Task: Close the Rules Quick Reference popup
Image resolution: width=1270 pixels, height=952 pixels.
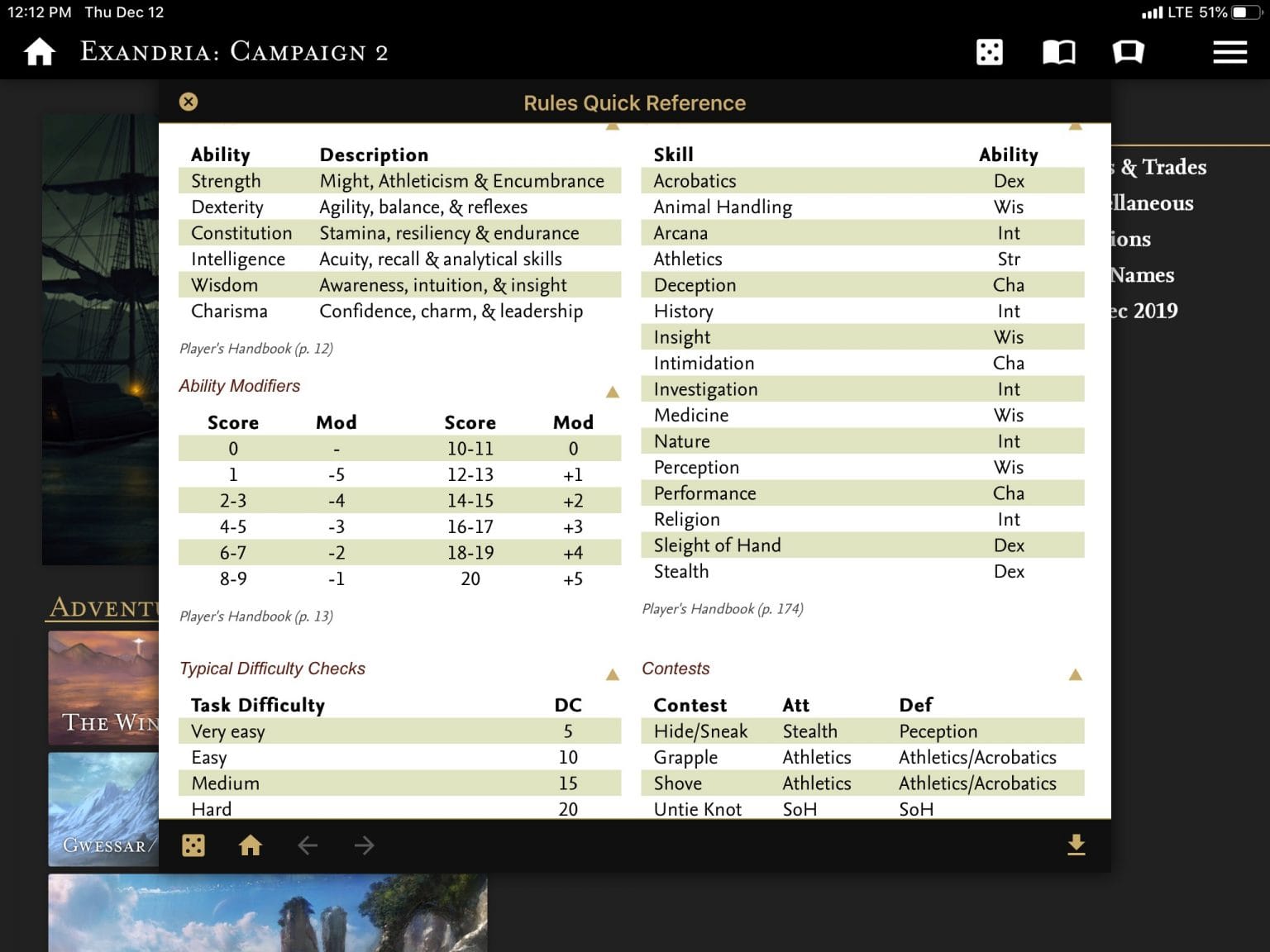Action: coord(189,102)
